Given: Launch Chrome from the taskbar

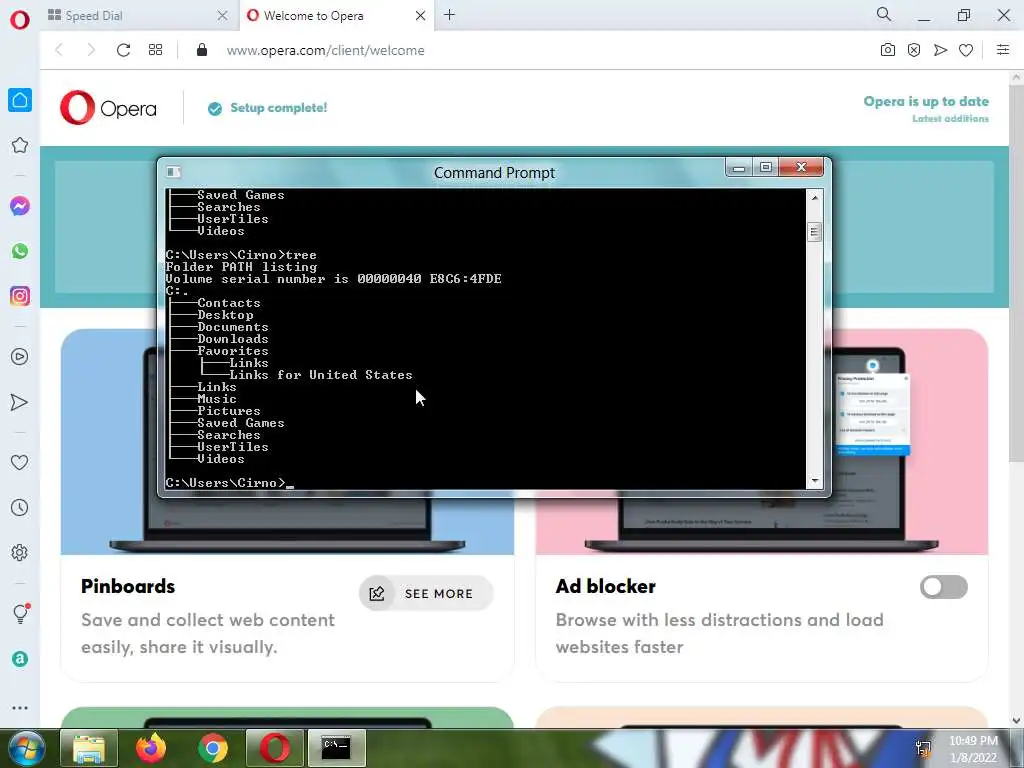Looking at the screenshot, I should pos(212,748).
